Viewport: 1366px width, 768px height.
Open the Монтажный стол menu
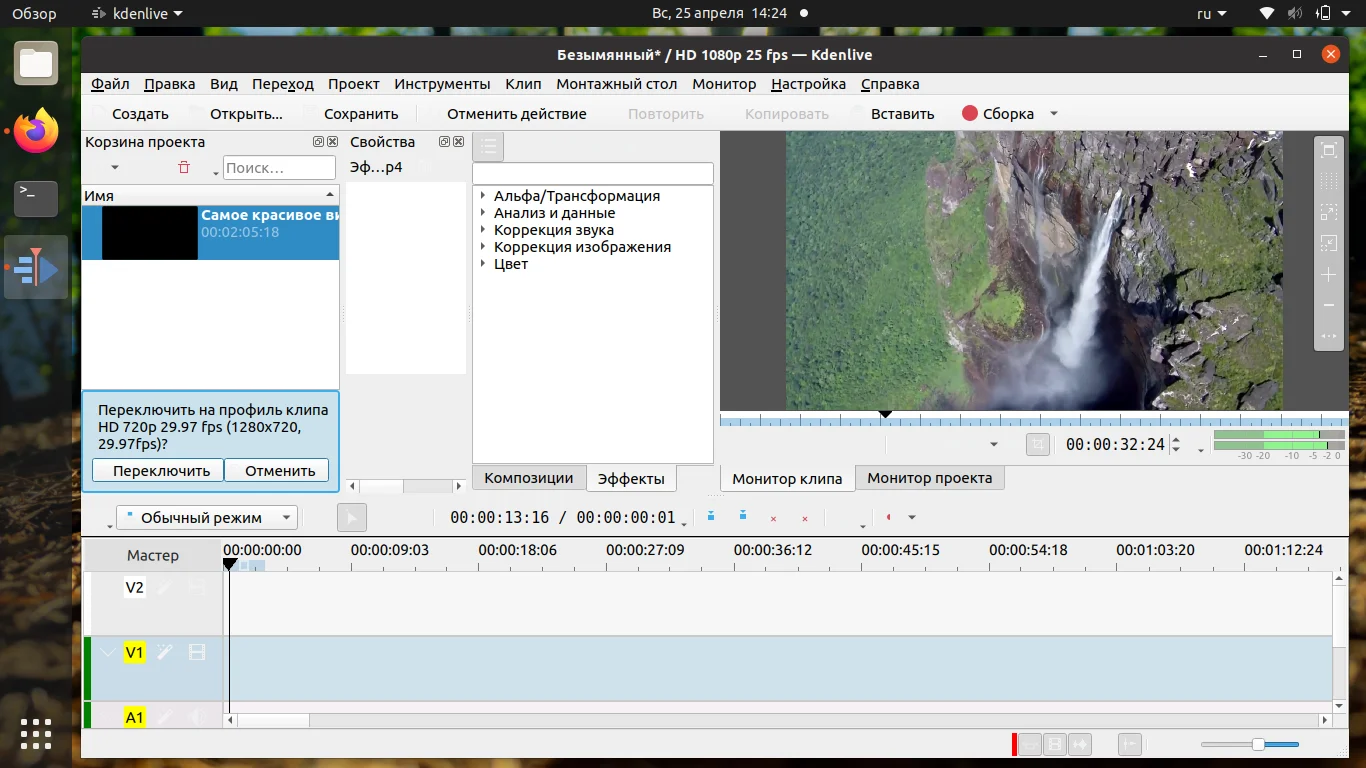(x=616, y=84)
